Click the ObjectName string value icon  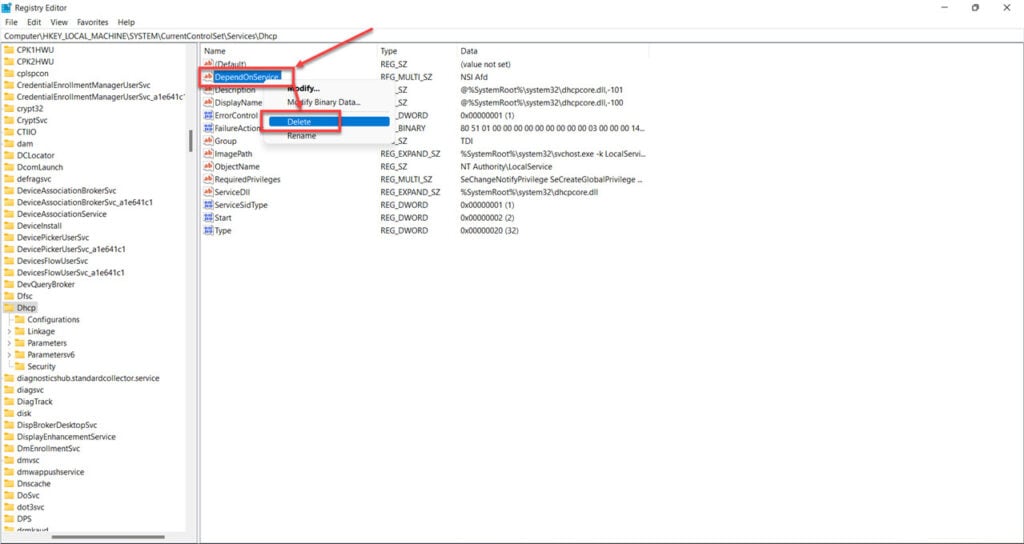[208, 167]
